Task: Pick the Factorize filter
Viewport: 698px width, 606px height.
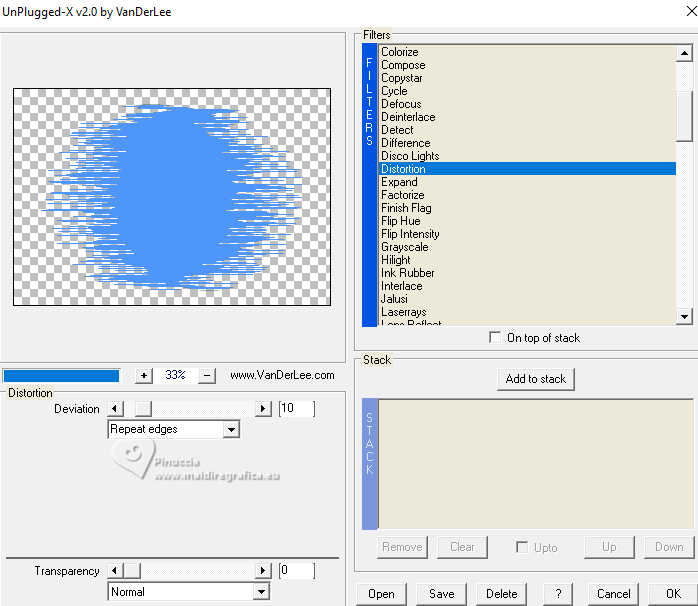Action: point(527,195)
